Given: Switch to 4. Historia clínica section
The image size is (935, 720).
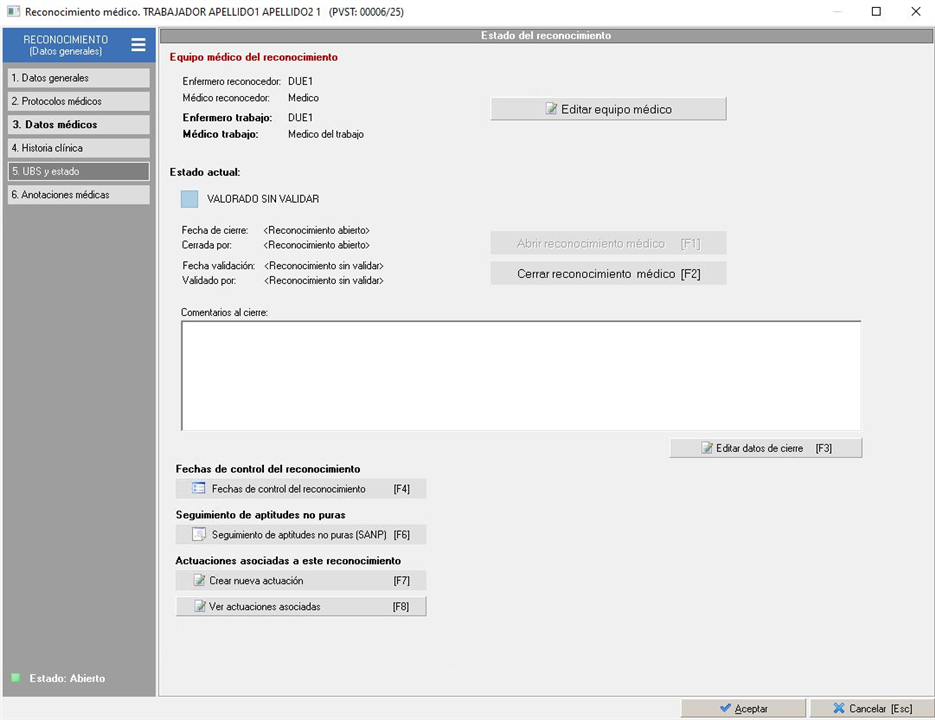Looking at the screenshot, I should tap(78, 148).
